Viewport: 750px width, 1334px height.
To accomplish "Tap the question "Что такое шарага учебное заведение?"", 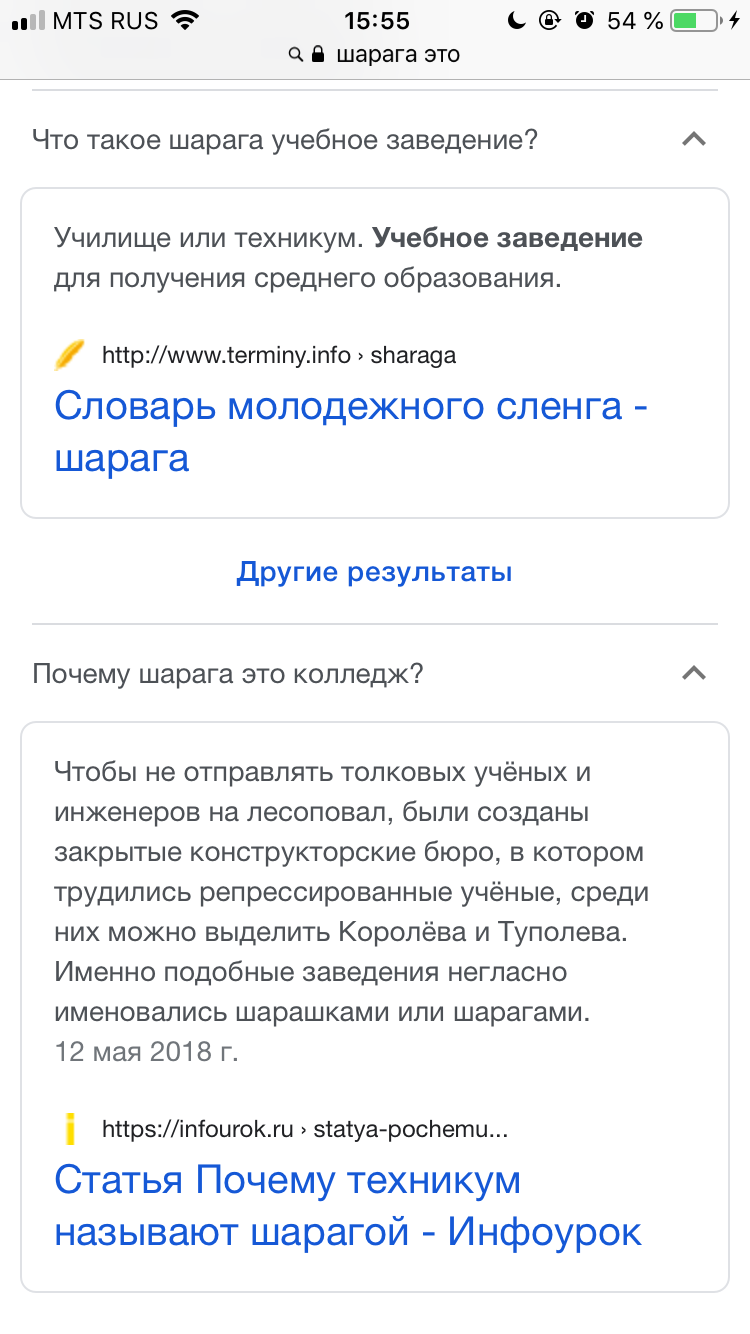I will [285, 140].
